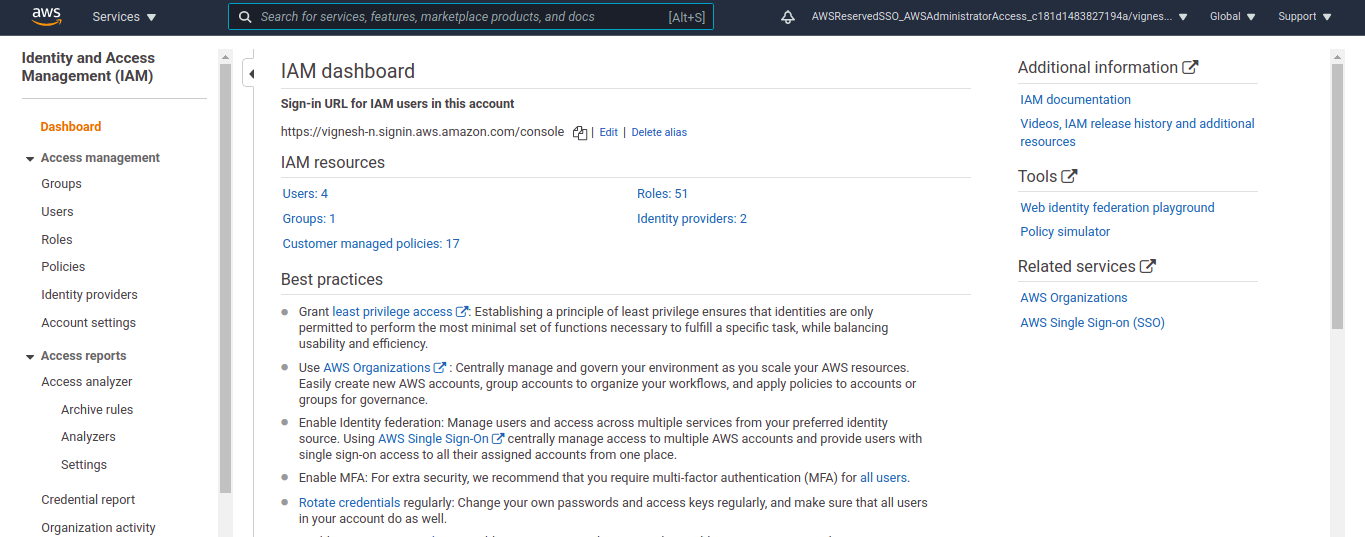Open the Support dropdown menu

1305,17
